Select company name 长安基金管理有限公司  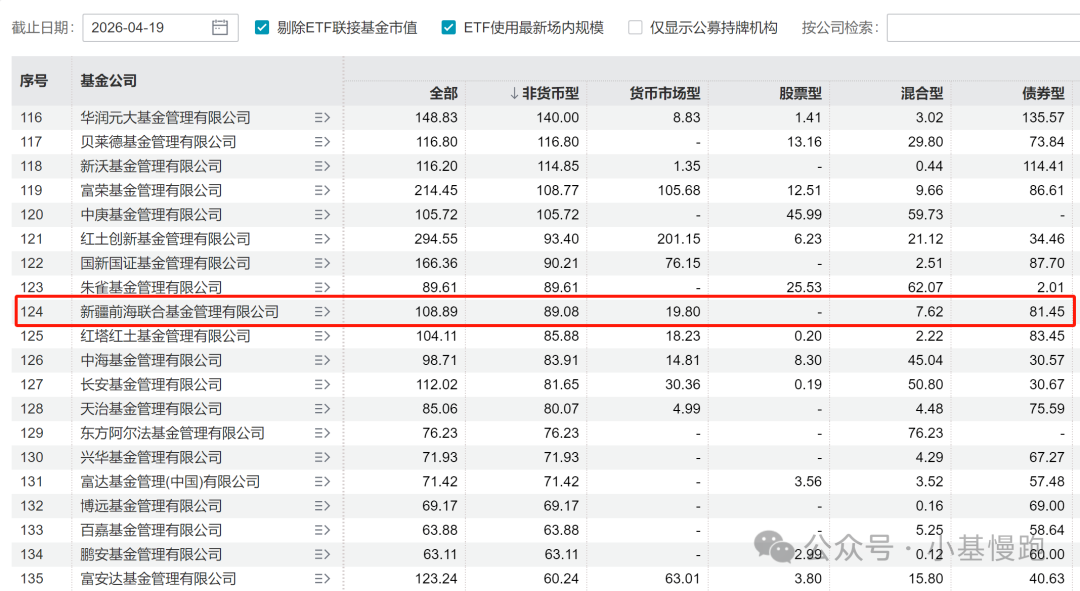[x=151, y=384]
